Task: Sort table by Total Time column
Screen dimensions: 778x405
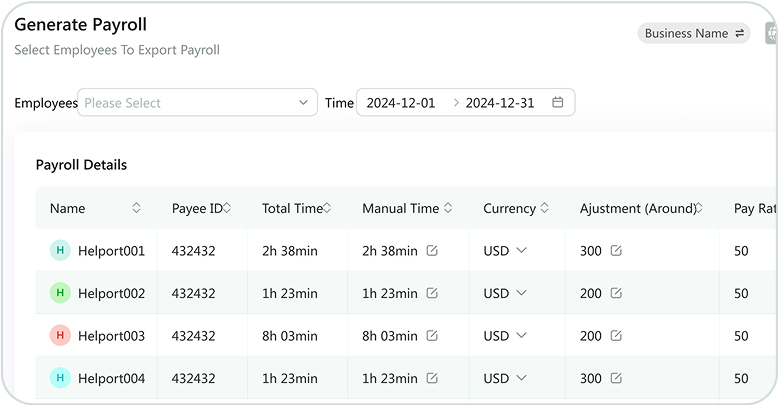Action: pos(328,208)
